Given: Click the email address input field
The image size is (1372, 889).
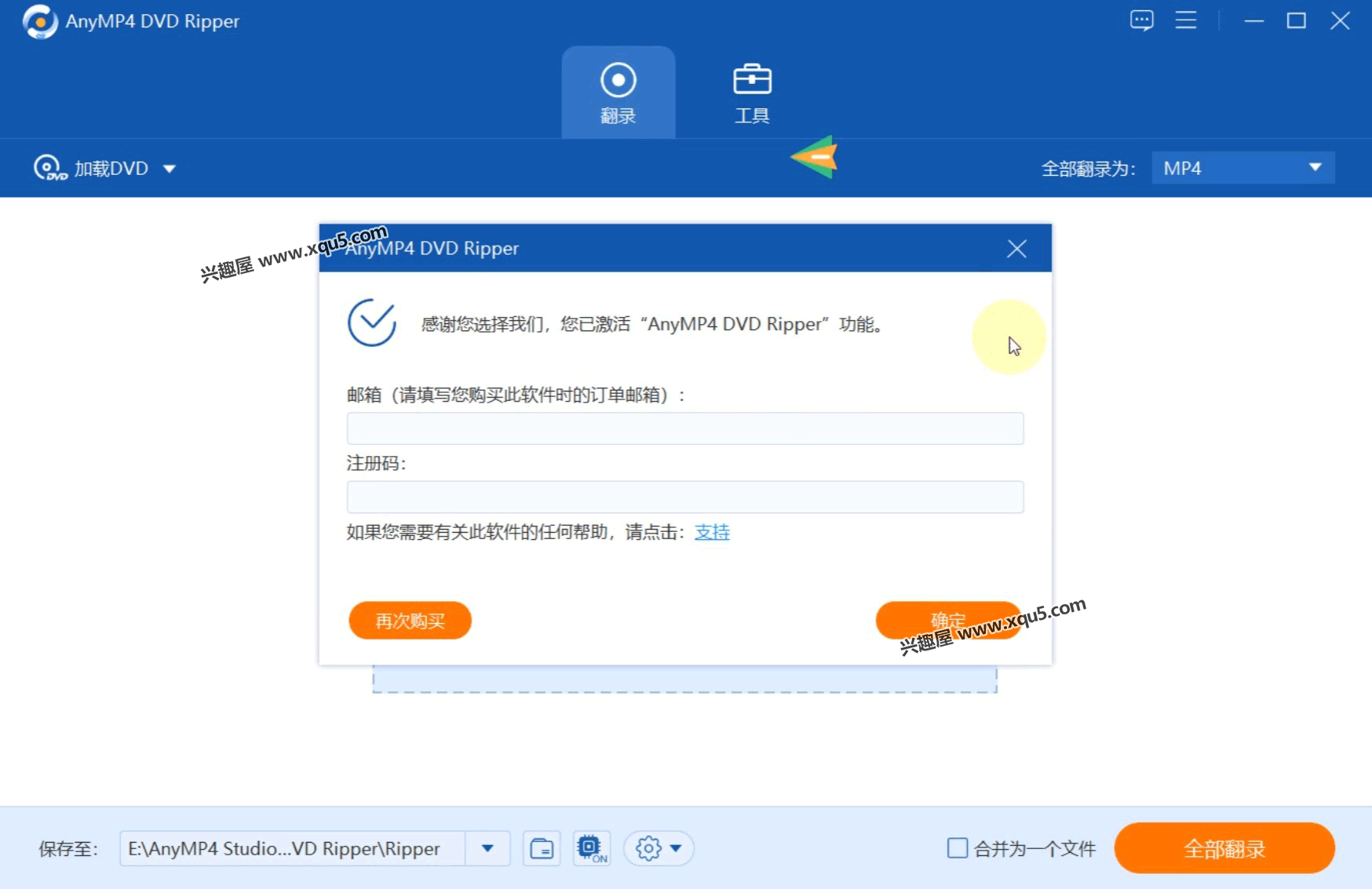Looking at the screenshot, I should 685,428.
